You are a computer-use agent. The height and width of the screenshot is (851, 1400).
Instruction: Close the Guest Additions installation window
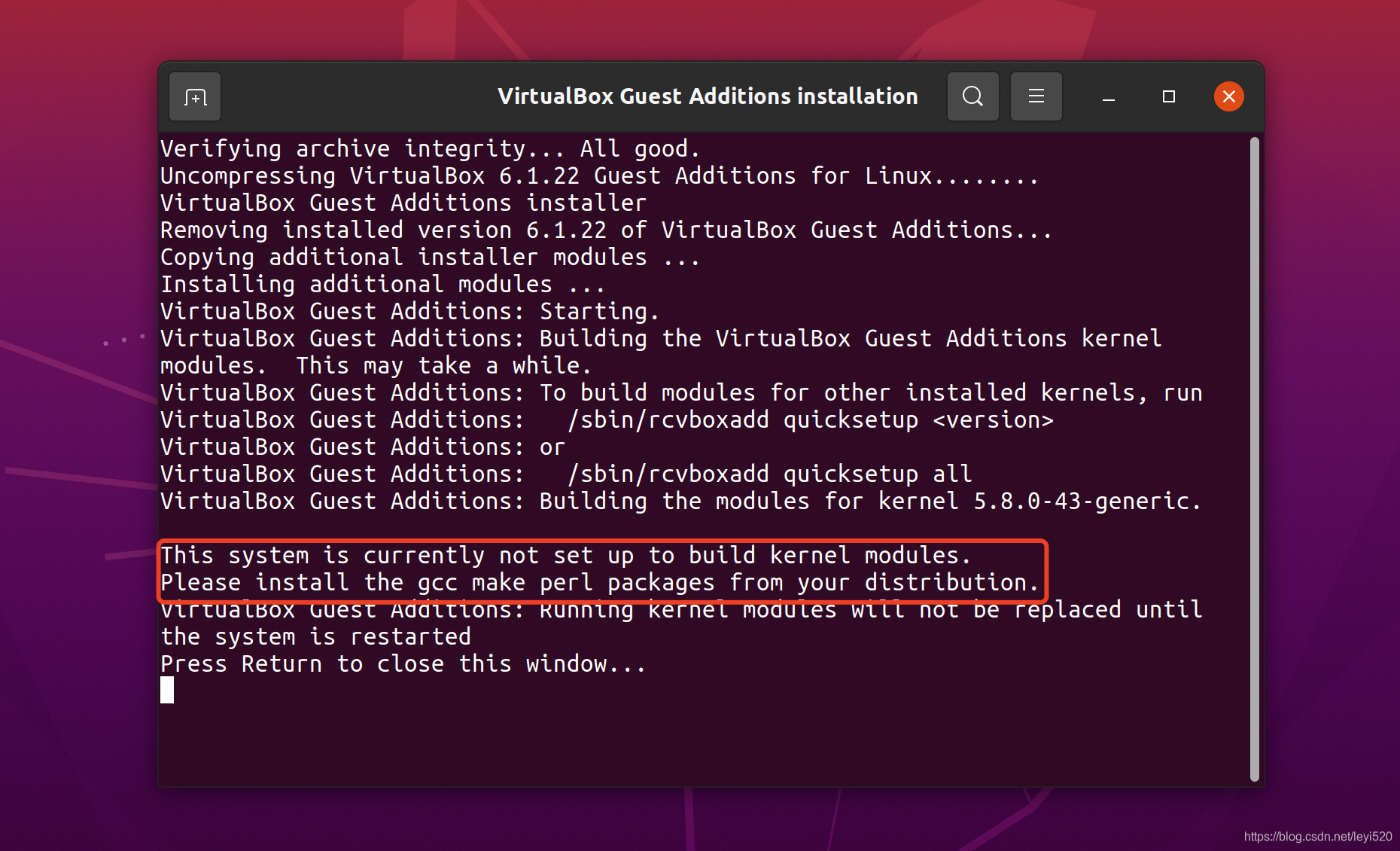tap(1228, 96)
